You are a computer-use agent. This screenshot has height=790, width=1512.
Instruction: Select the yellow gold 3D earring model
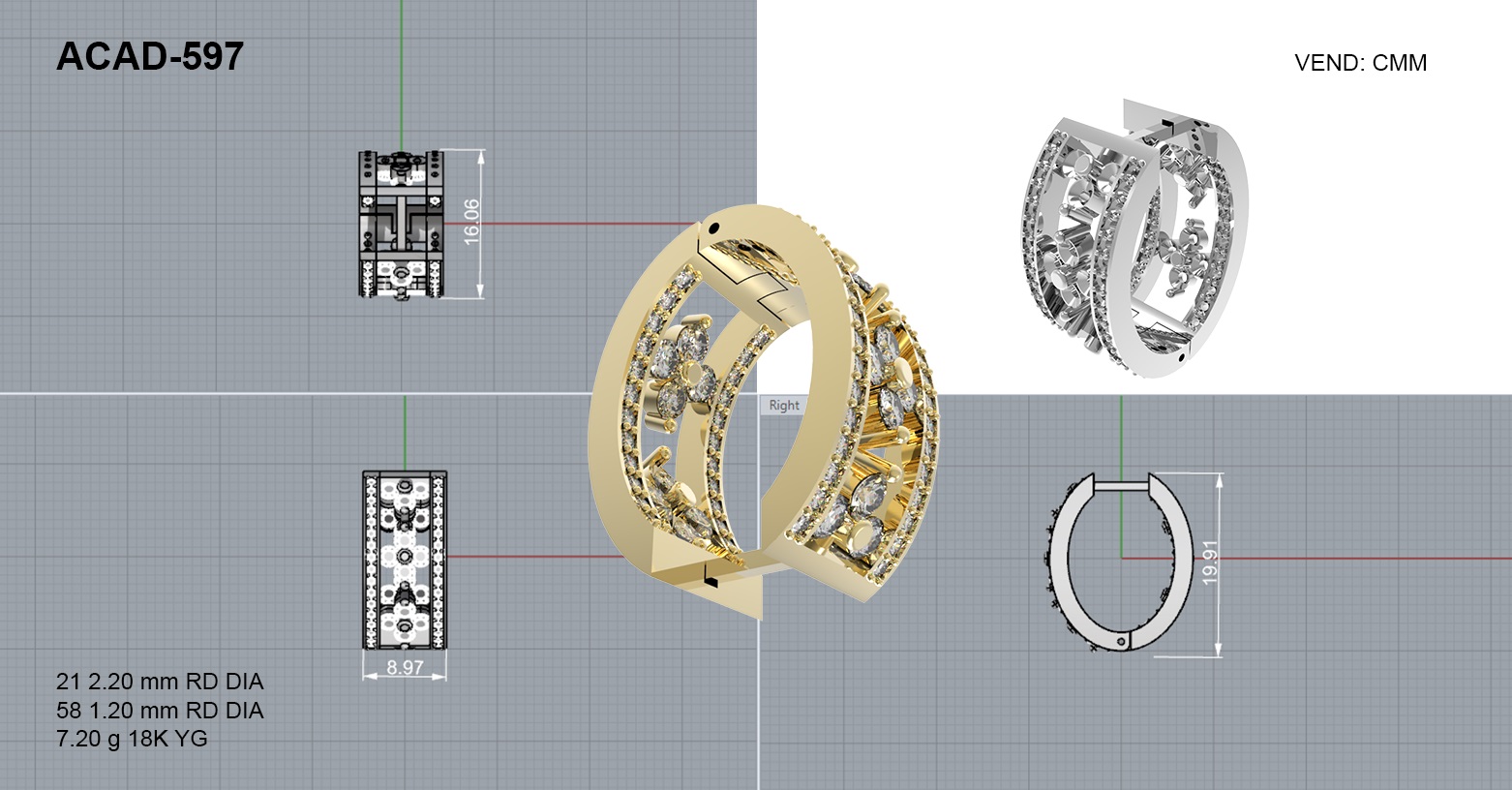point(765,411)
